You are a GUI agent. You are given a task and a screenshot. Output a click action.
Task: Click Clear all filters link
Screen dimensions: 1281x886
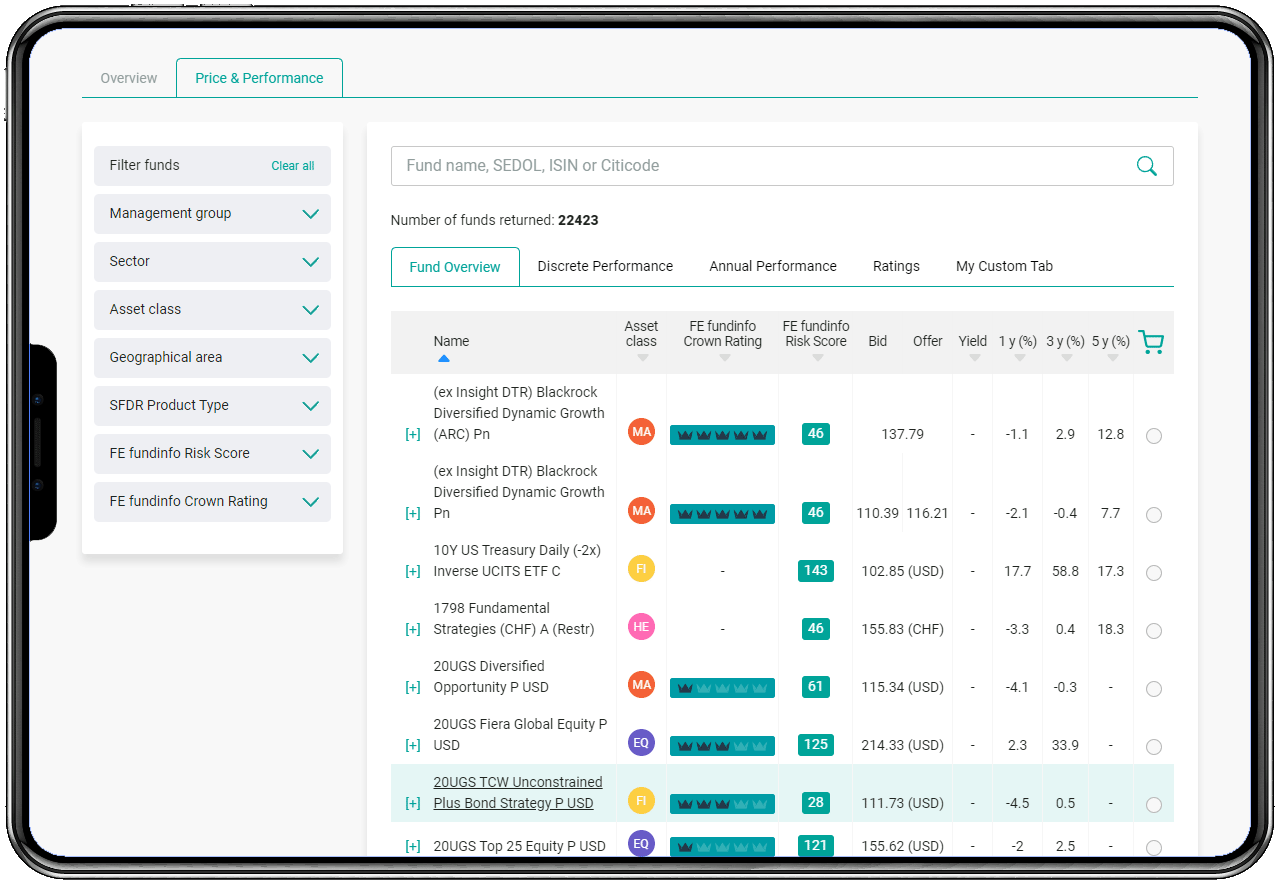(x=293, y=166)
